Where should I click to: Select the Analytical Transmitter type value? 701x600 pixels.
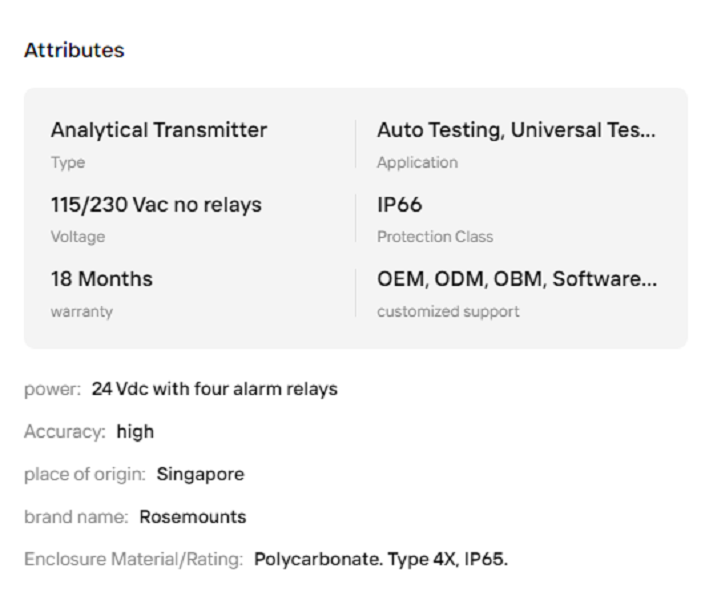(159, 131)
